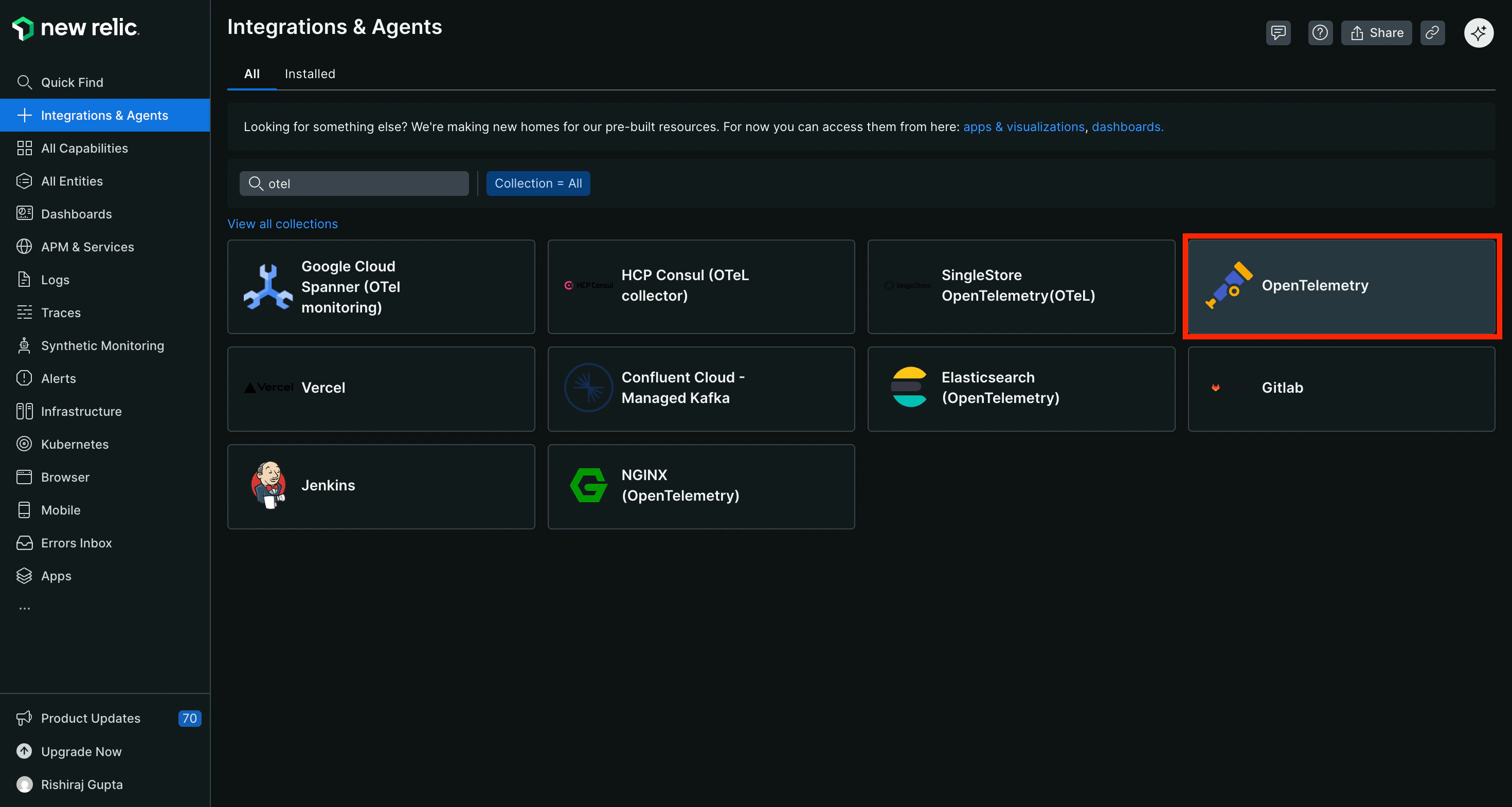Open the help question mark icon

pyautogui.click(x=1320, y=33)
